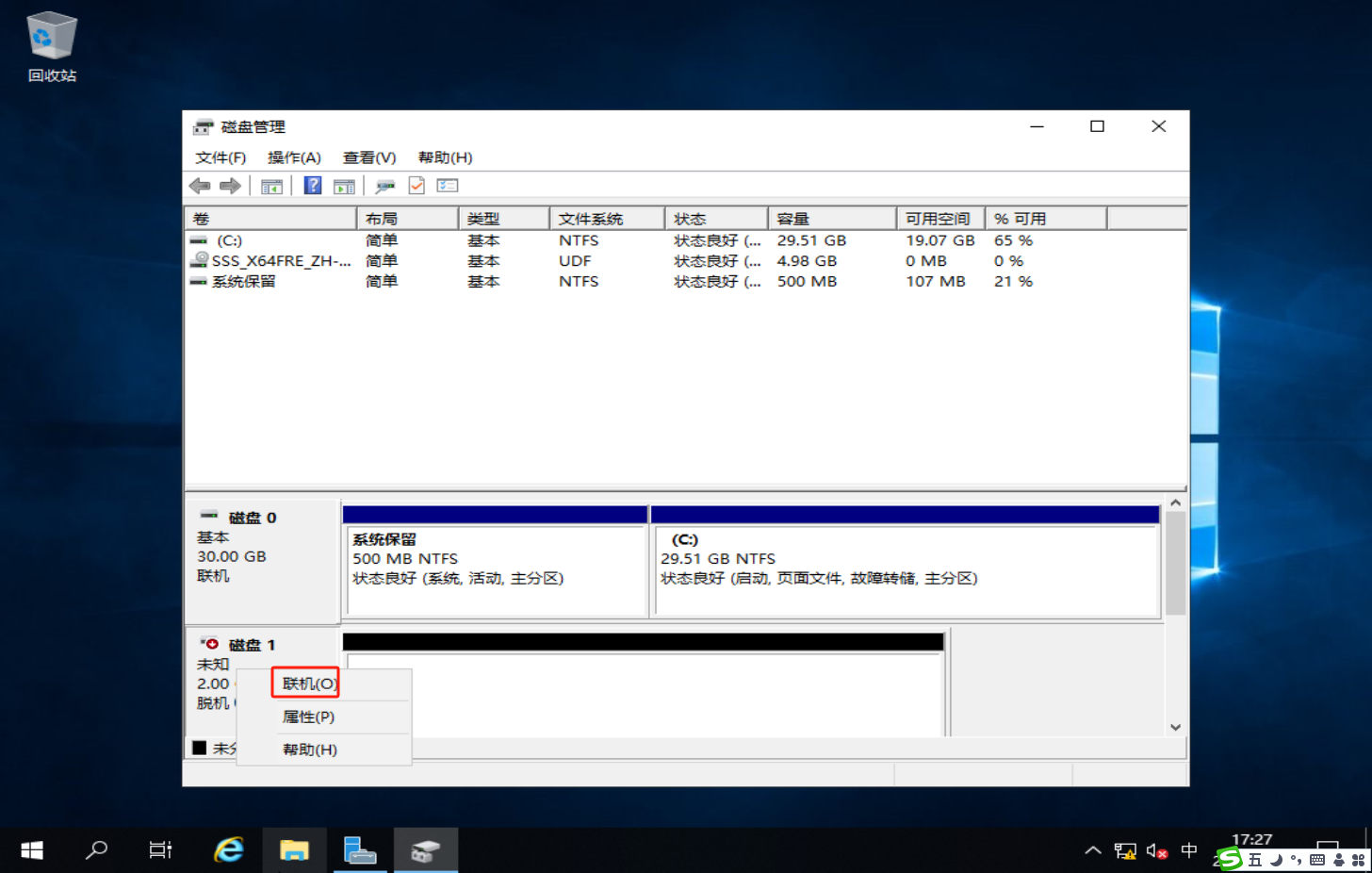Toggle the show/hide action pane toolbar icon
Image resolution: width=1372 pixels, height=873 pixels.
pyautogui.click(x=344, y=186)
